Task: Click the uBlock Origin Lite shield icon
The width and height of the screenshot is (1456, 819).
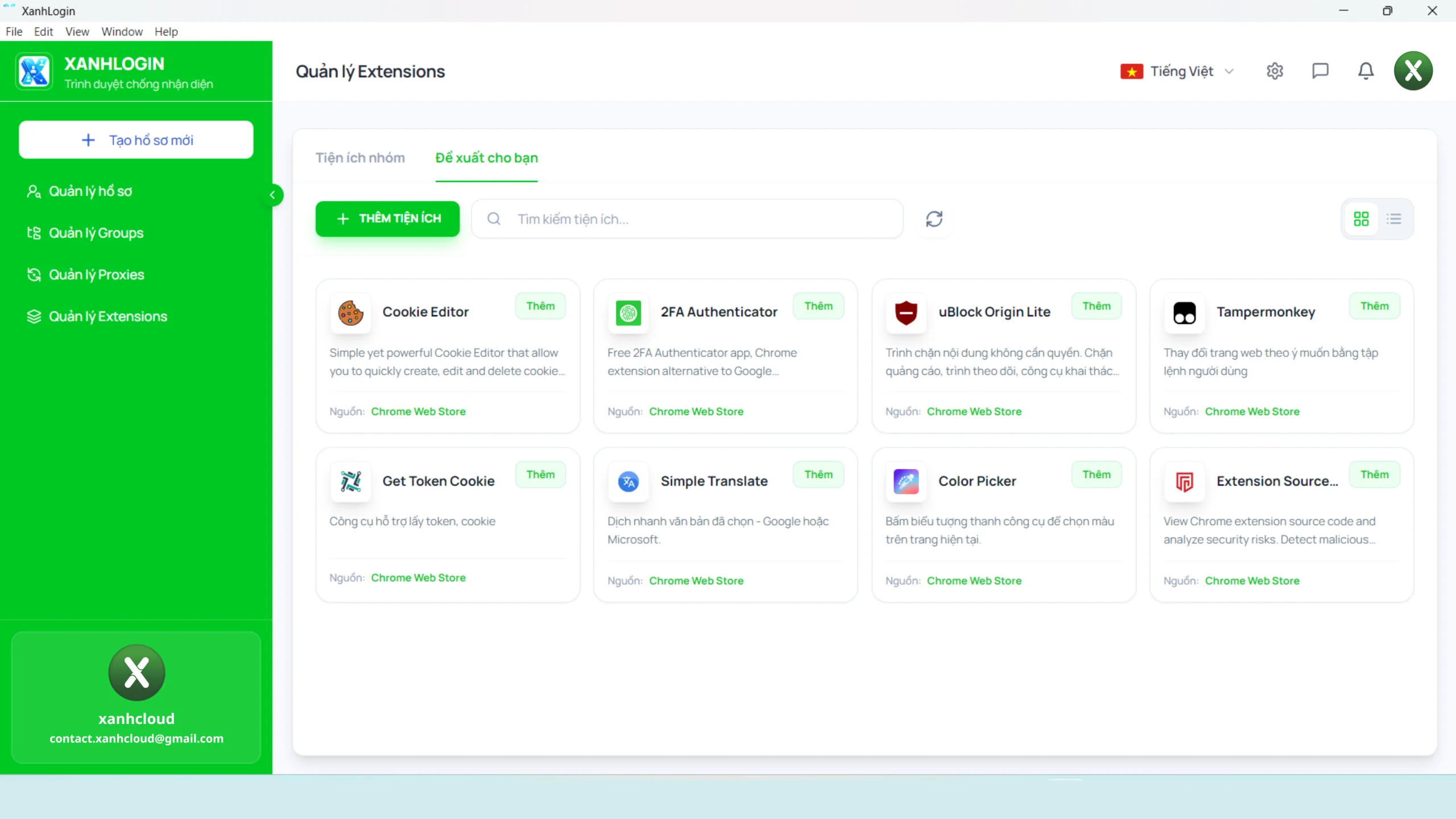Action: [x=906, y=313]
